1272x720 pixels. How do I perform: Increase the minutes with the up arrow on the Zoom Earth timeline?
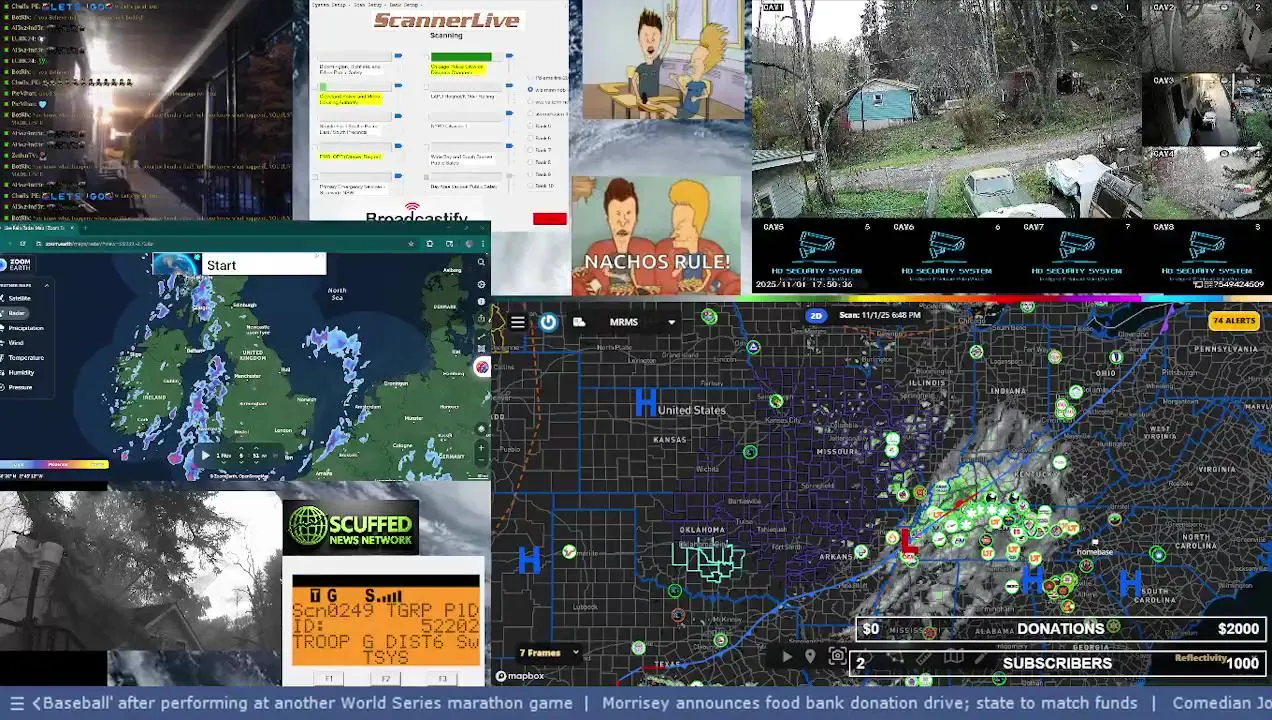click(x=256, y=448)
